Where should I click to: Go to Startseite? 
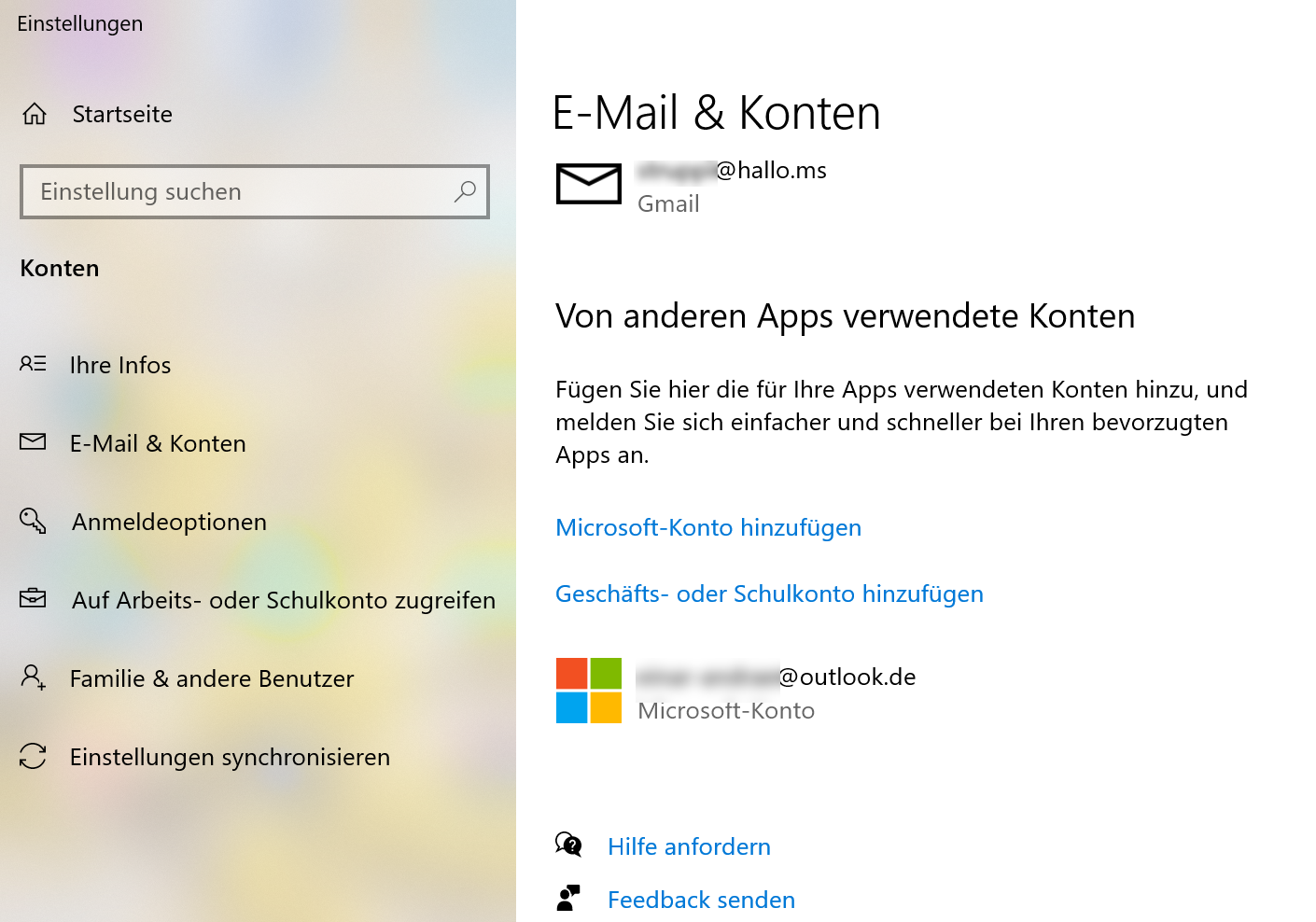tap(122, 114)
